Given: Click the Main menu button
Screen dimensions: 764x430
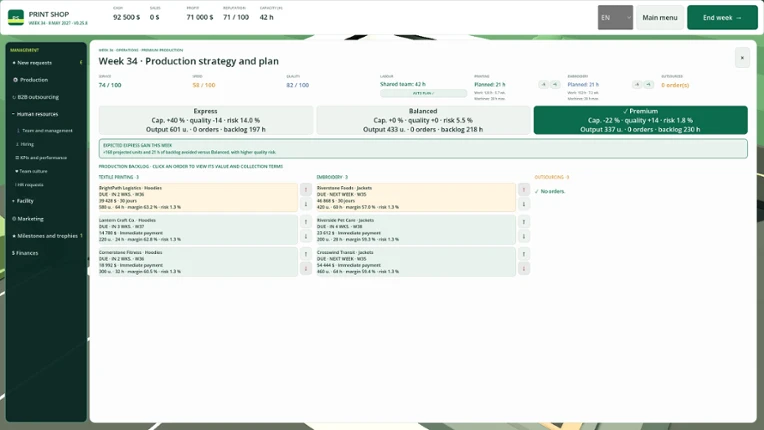Looking at the screenshot, I should coord(660,18).
